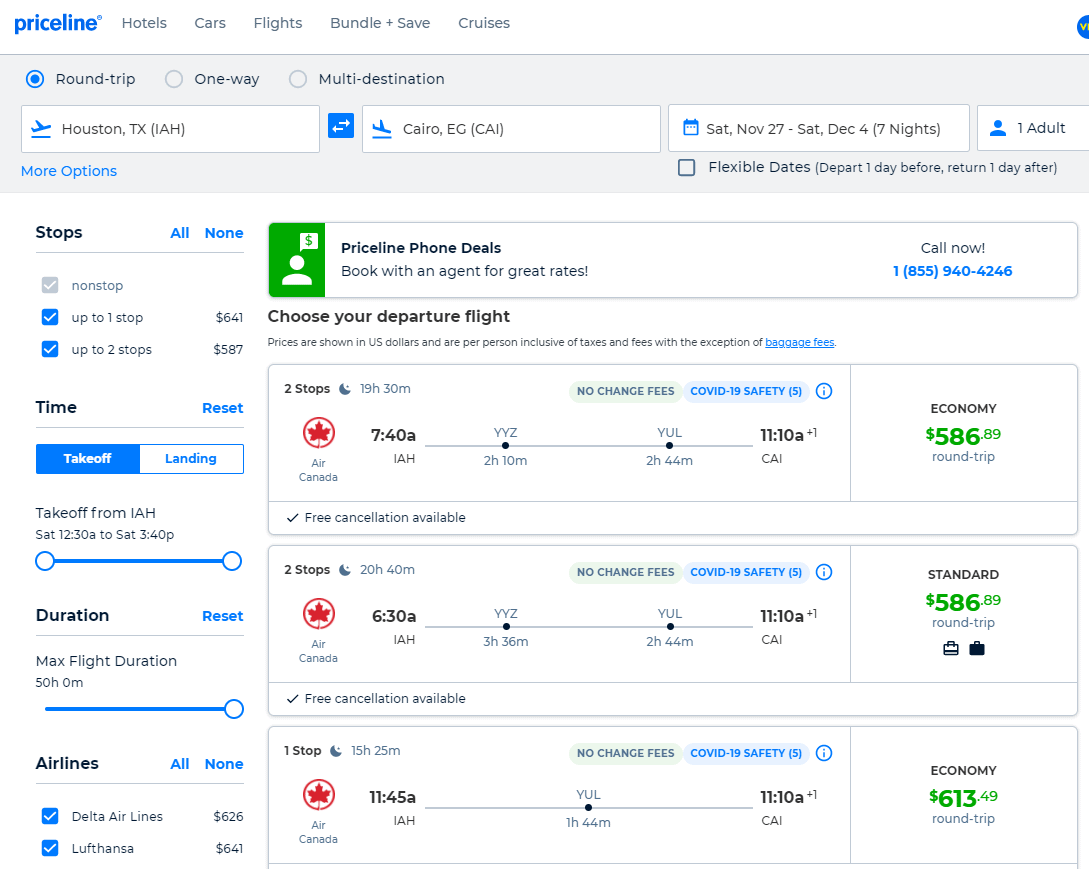This screenshot has width=1089, height=869.
Task: Open info icon on 7:40a flight
Action: 824,391
